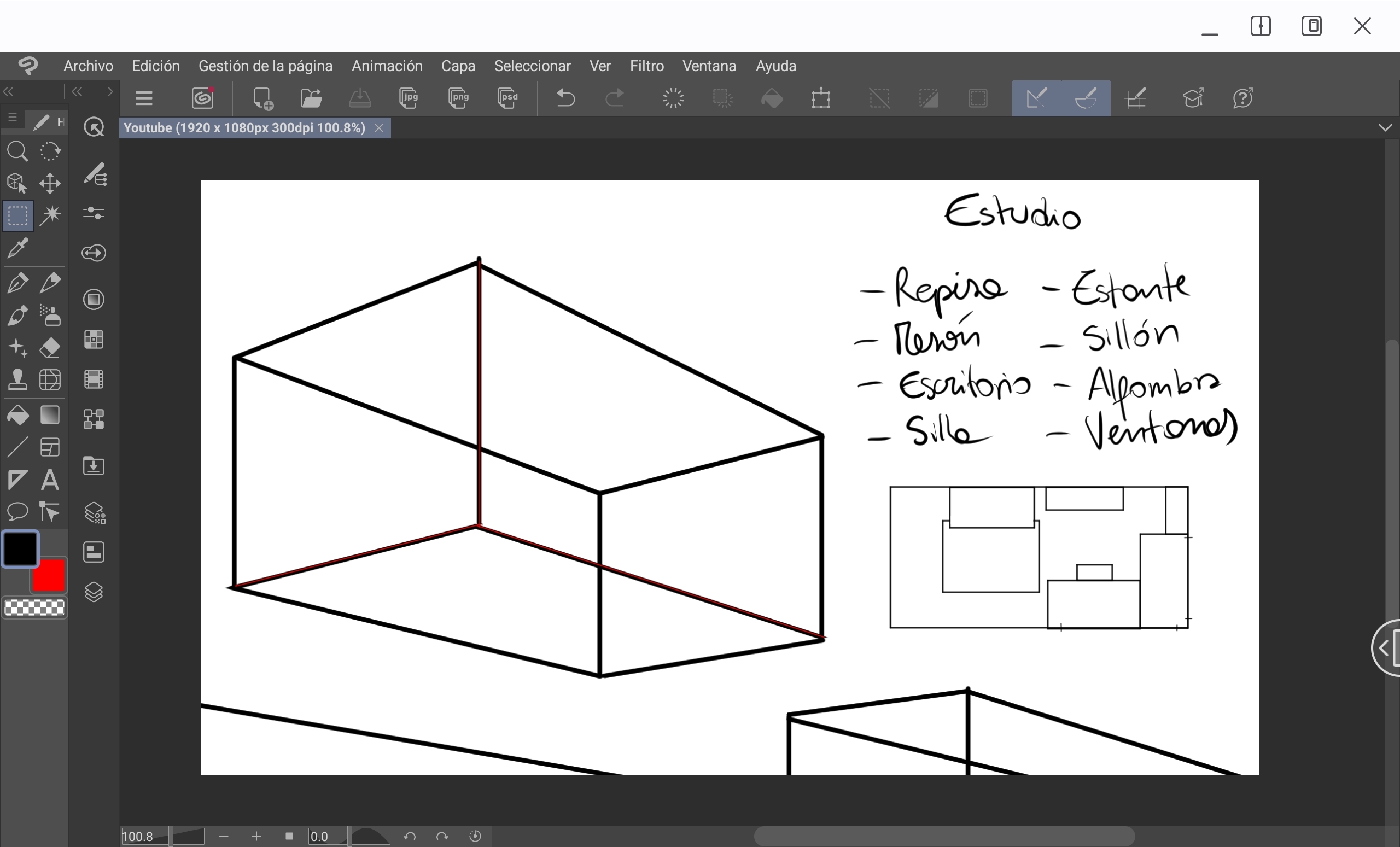Choose the Text tool
This screenshot has height=847, width=1400.
(x=50, y=480)
